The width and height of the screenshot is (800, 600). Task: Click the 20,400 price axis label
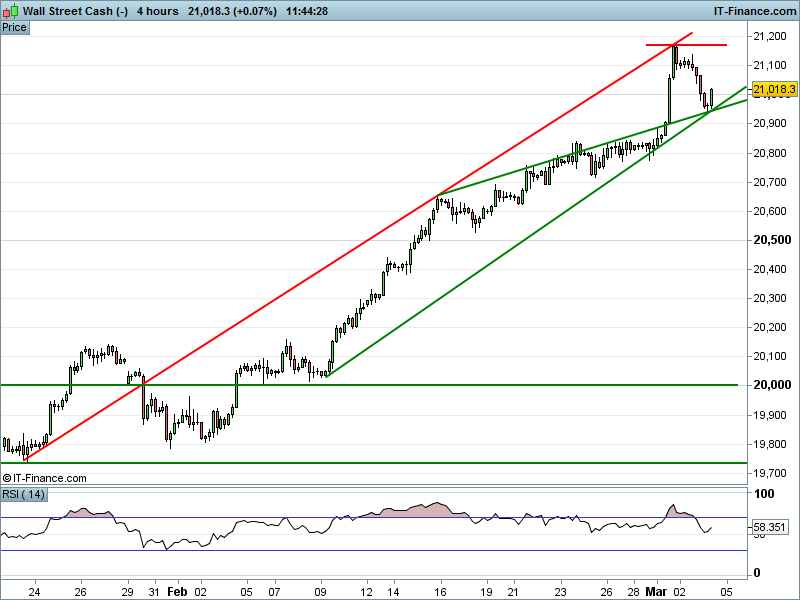770,269
